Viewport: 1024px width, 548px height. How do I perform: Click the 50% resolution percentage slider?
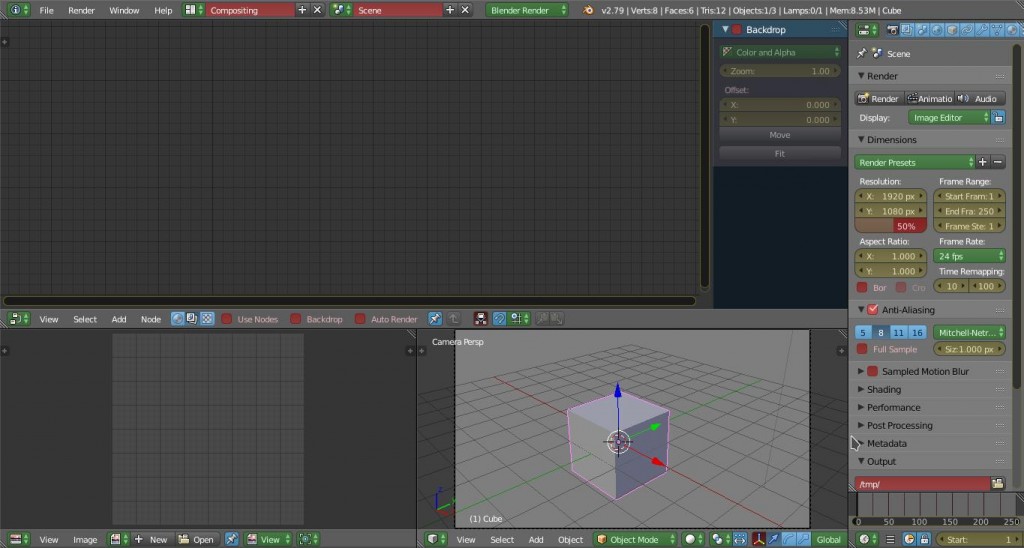(x=891, y=226)
